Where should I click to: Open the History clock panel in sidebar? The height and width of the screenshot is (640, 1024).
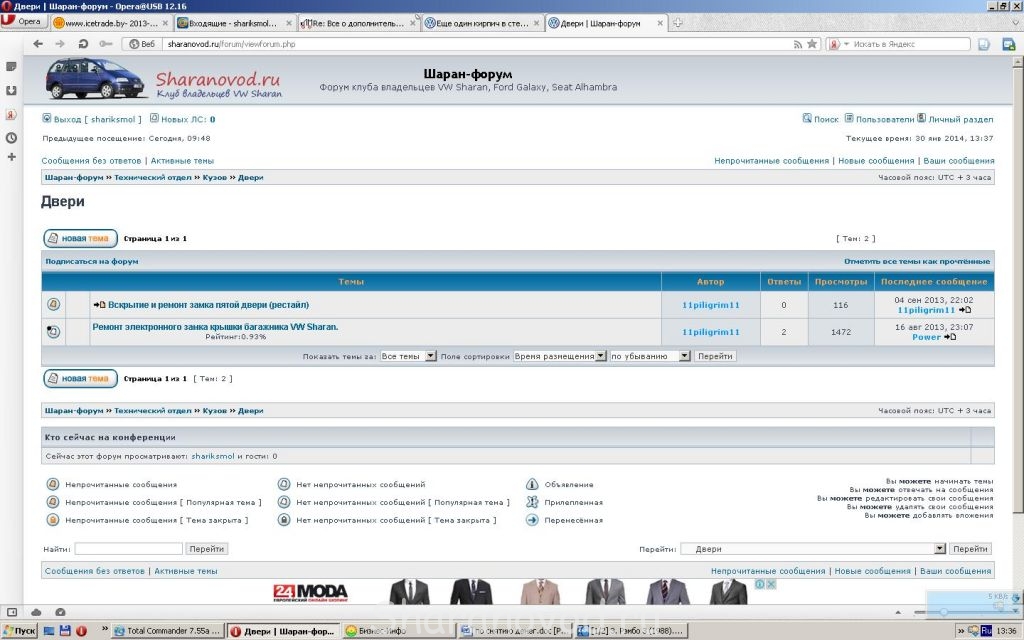tap(11, 137)
